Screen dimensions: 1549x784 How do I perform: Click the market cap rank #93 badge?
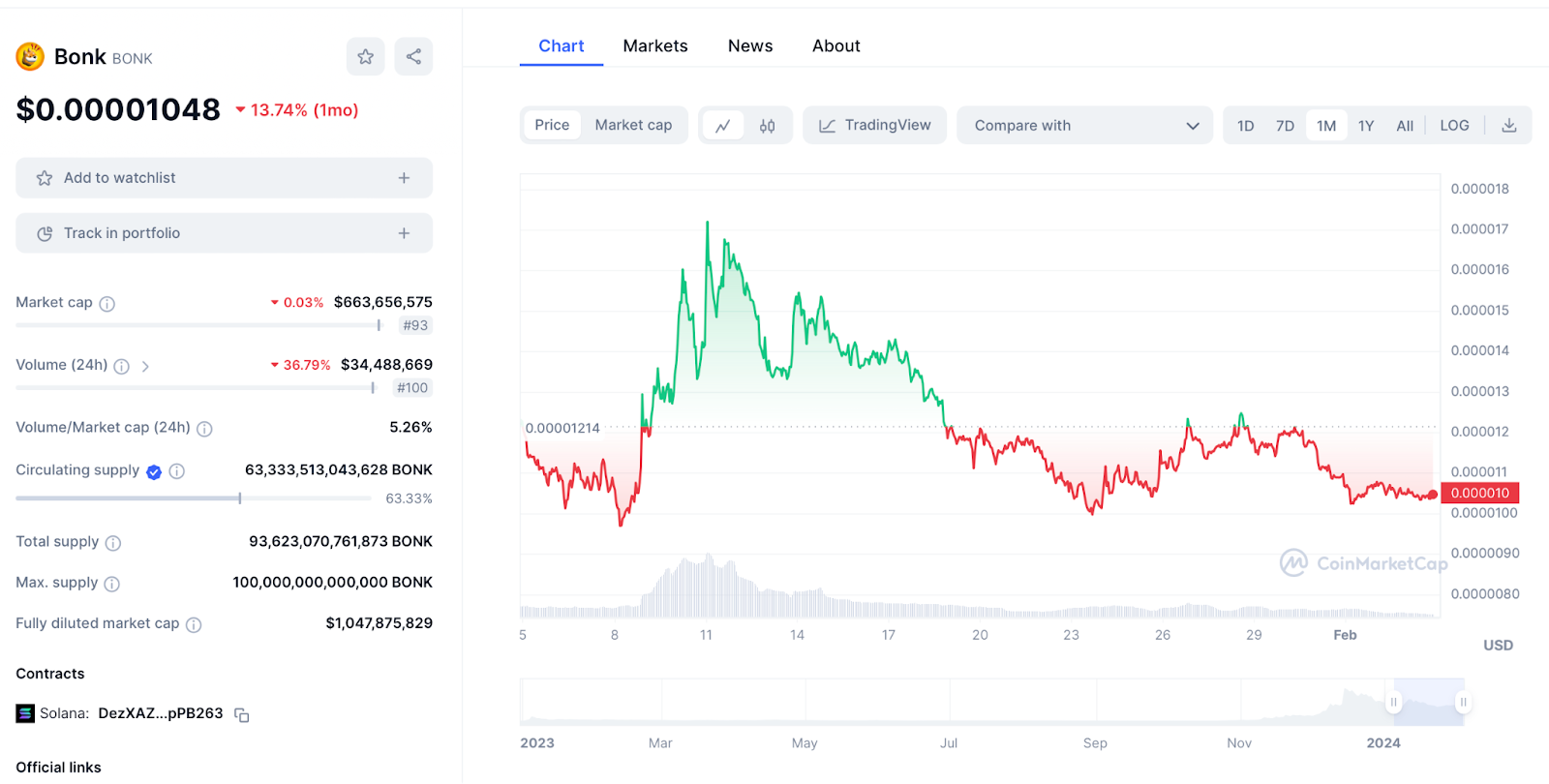[x=415, y=326]
